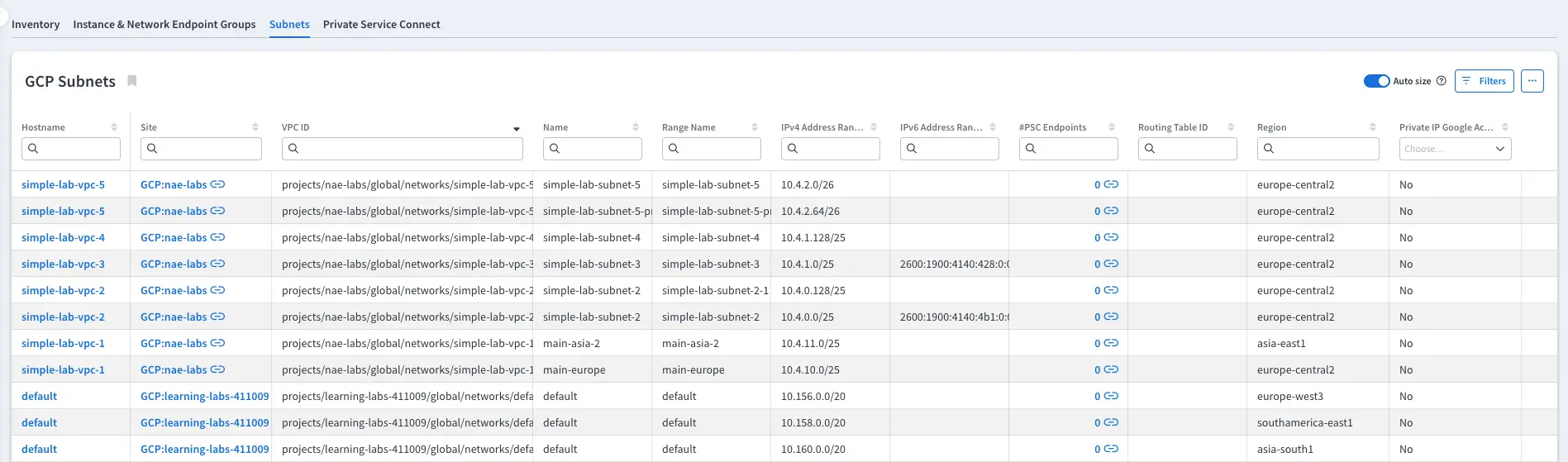Click sort icon on Hostname column
This screenshot has width=1568, height=462.
[x=114, y=127]
